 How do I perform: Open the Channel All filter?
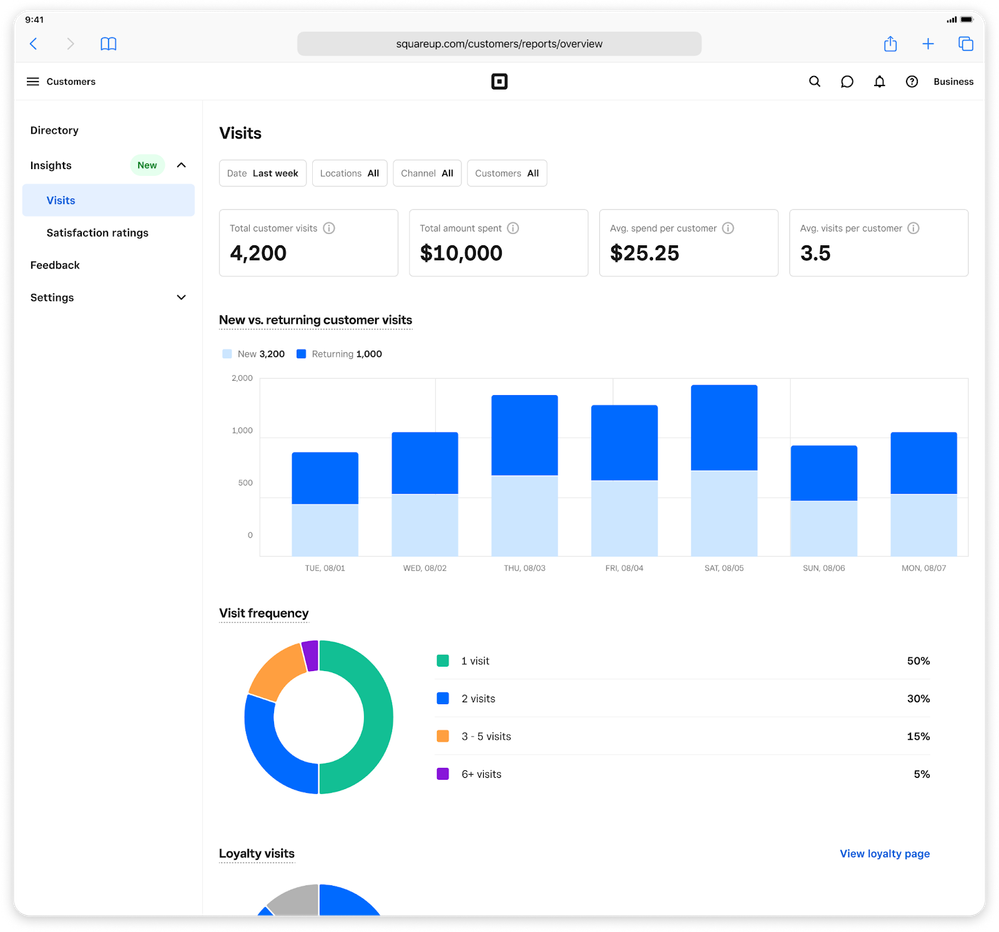pyautogui.click(x=427, y=173)
